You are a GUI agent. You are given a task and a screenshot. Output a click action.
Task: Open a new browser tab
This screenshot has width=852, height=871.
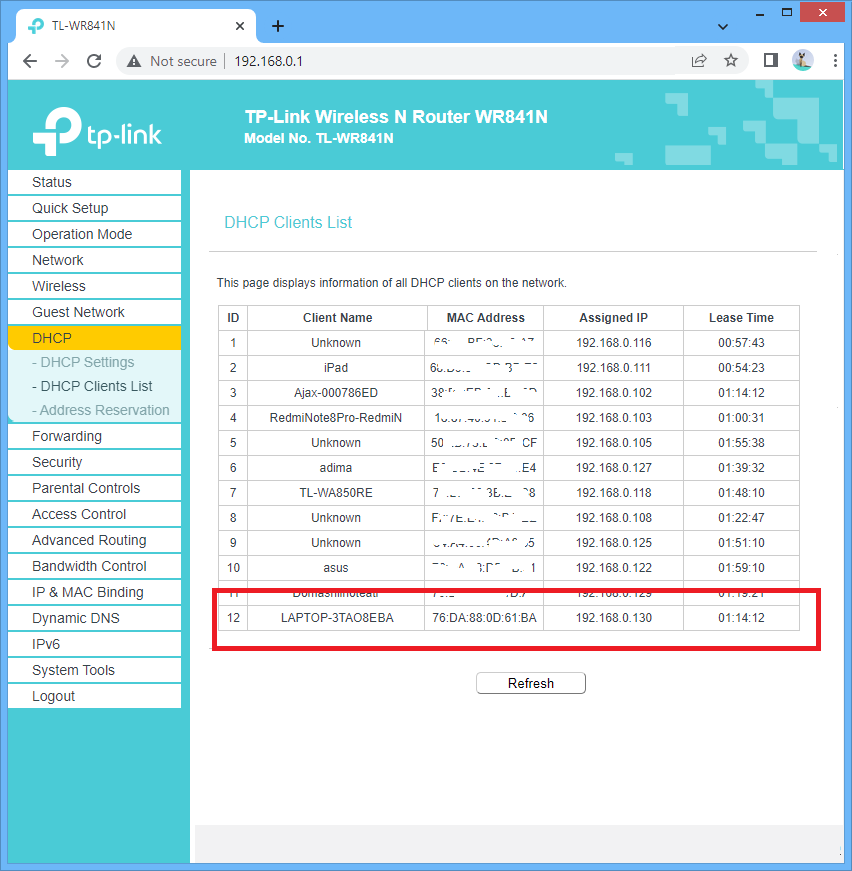point(278,26)
